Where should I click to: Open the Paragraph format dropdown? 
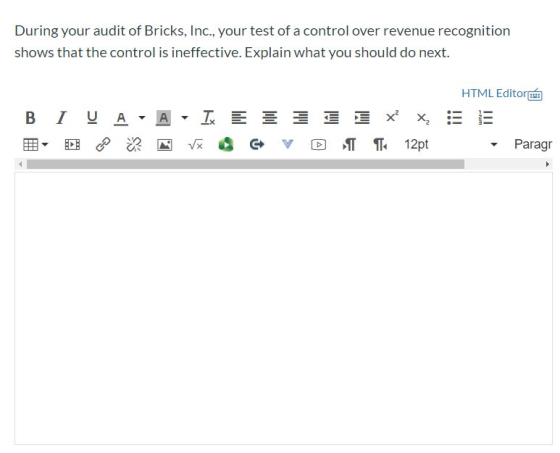533,145
